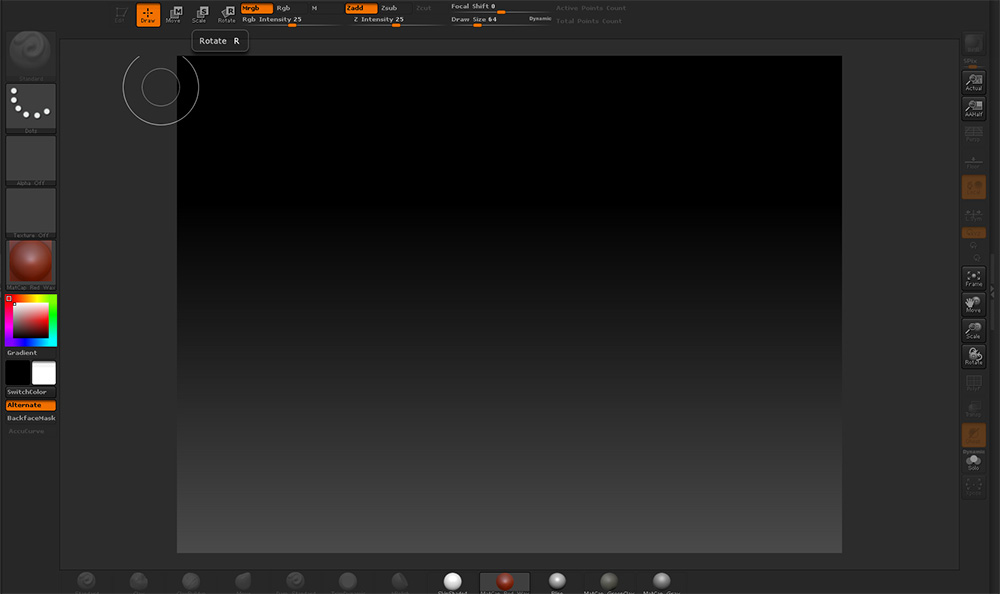The width and height of the screenshot is (1000, 594).
Task: Select the SkinShade4 white material sphere
Action: click(x=453, y=583)
